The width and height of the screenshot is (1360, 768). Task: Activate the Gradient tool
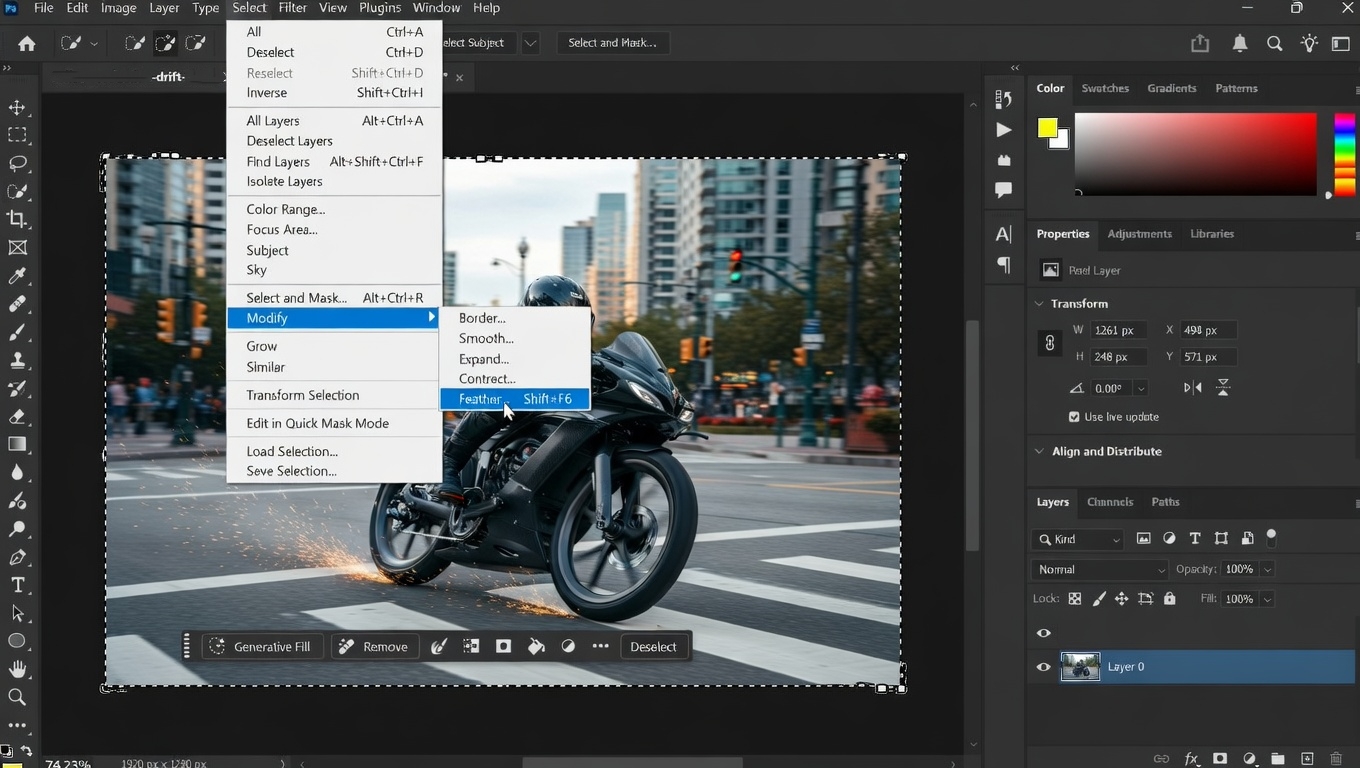coord(17,444)
